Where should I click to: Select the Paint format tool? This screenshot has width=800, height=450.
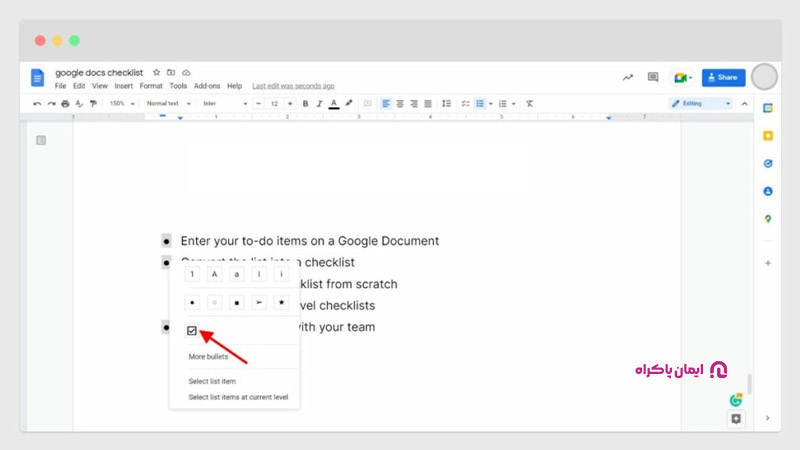[x=93, y=103]
